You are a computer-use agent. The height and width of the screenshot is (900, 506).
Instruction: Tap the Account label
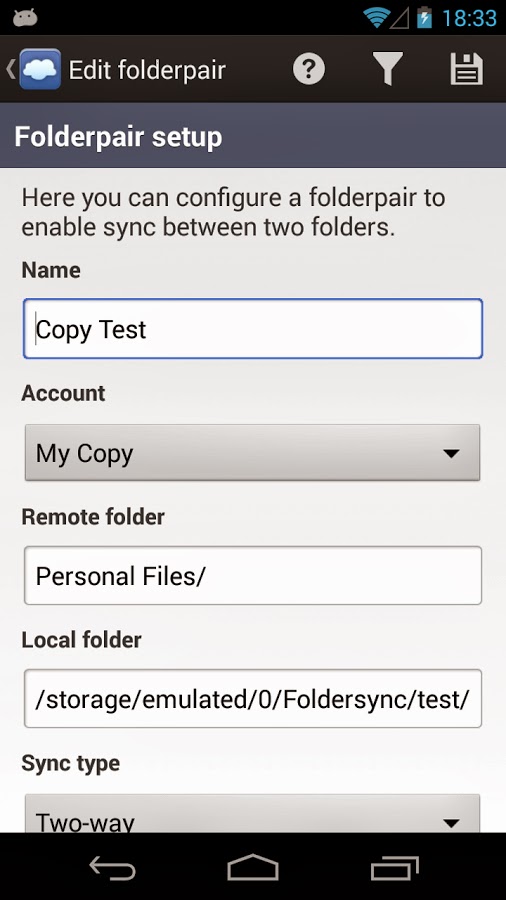[63, 393]
